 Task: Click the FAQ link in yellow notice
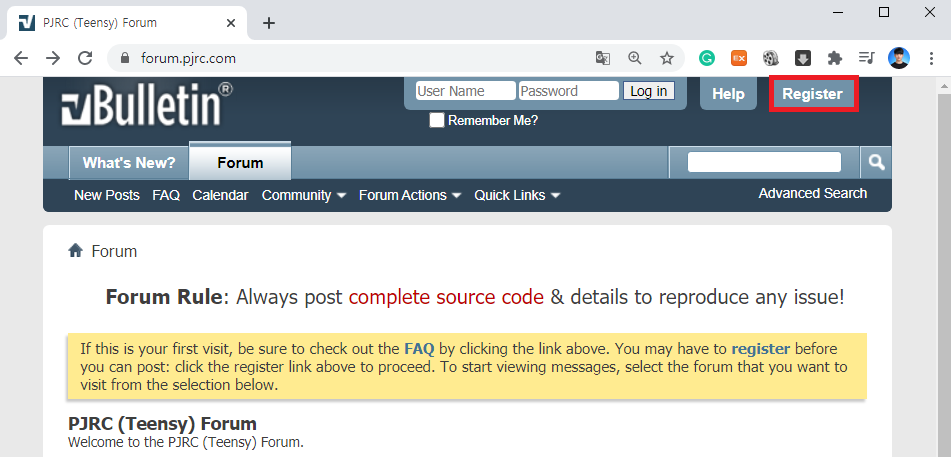click(419, 349)
